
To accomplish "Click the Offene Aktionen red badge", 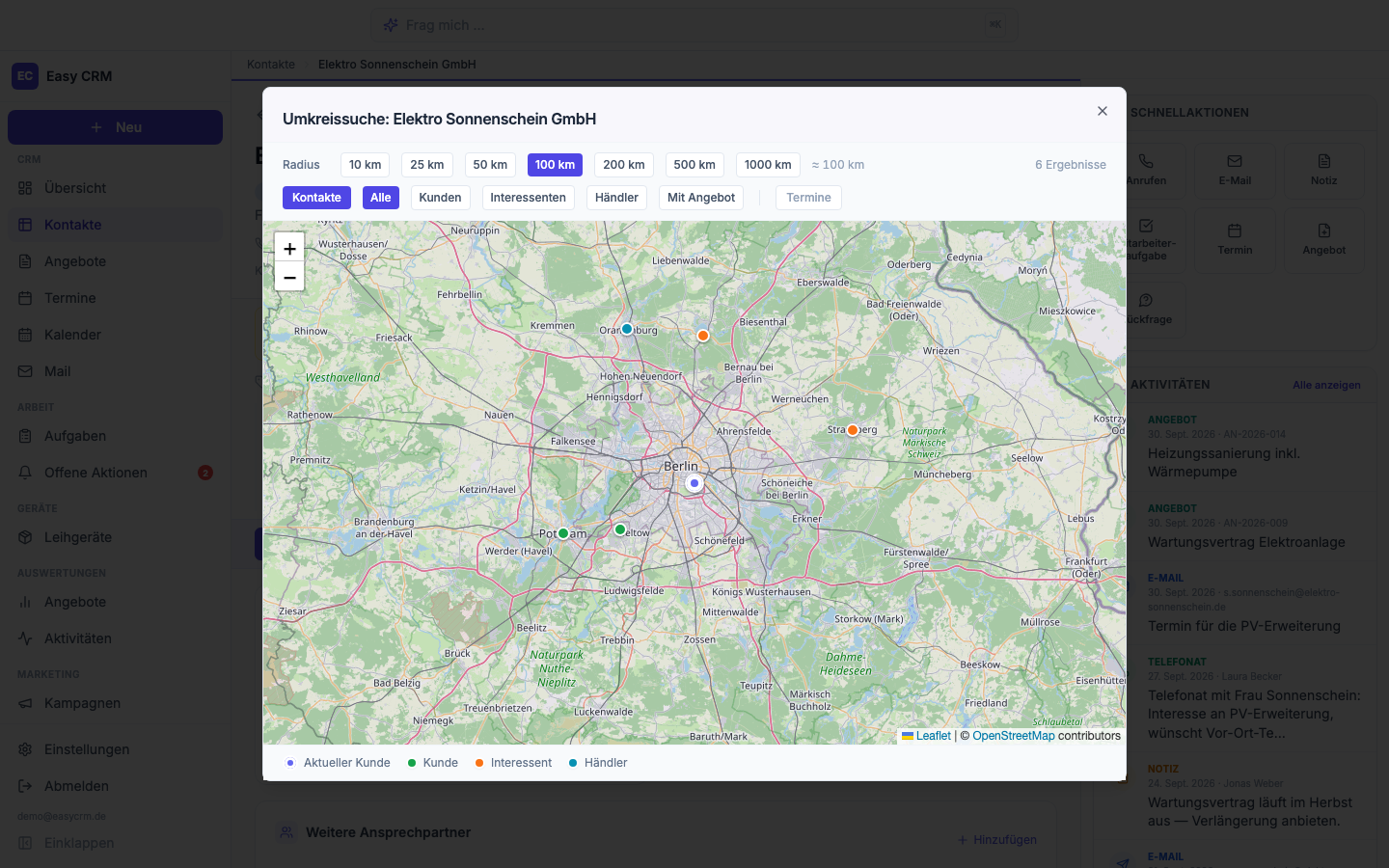I will pos(205,473).
